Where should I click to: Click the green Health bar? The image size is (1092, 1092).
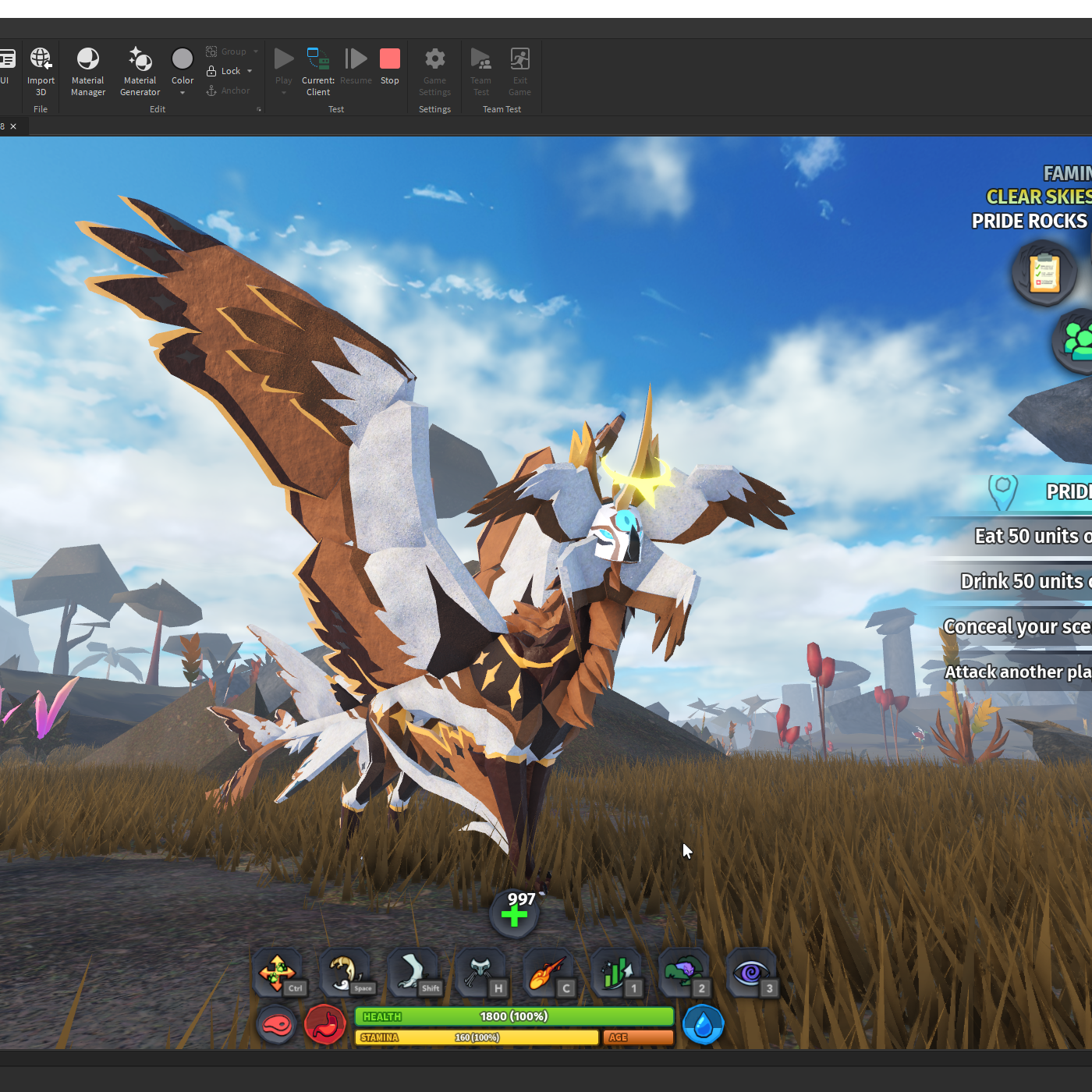click(x=514, y=1016)
